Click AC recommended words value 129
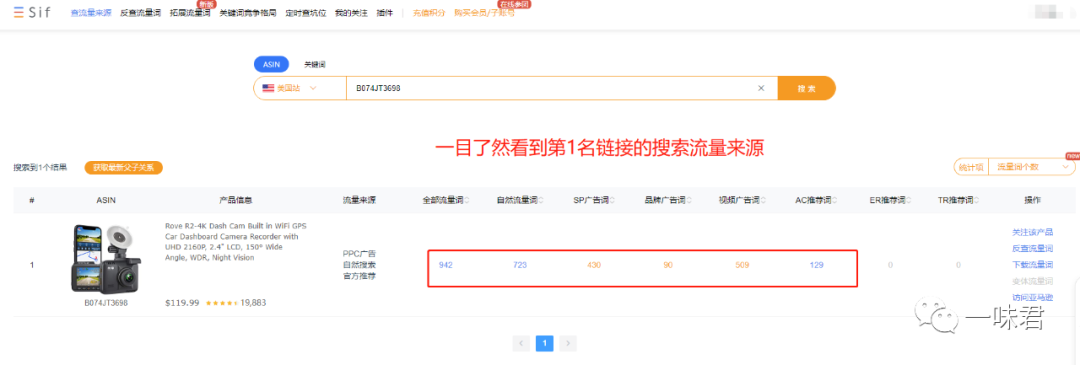 point(816,265)
